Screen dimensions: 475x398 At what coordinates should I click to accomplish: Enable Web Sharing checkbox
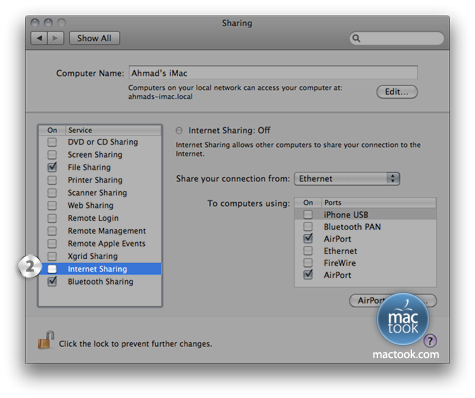coord(52,205)
